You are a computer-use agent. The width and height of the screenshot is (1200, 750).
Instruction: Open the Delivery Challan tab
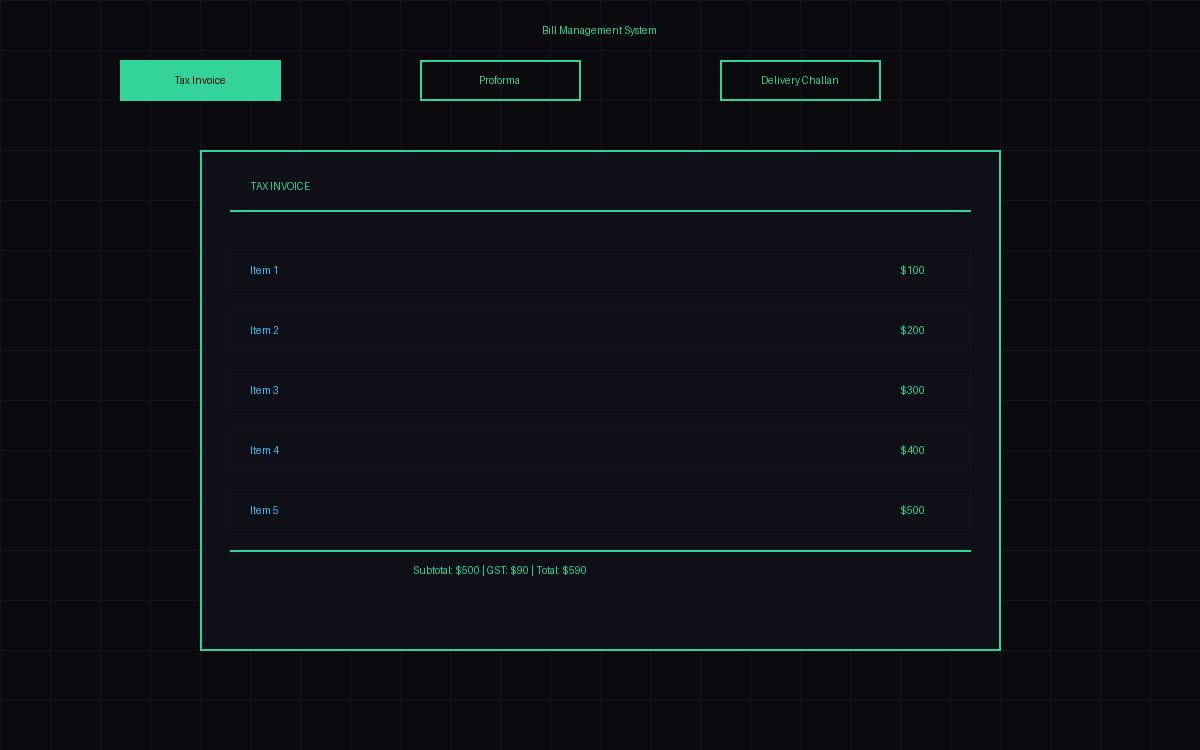coord(800,80)
